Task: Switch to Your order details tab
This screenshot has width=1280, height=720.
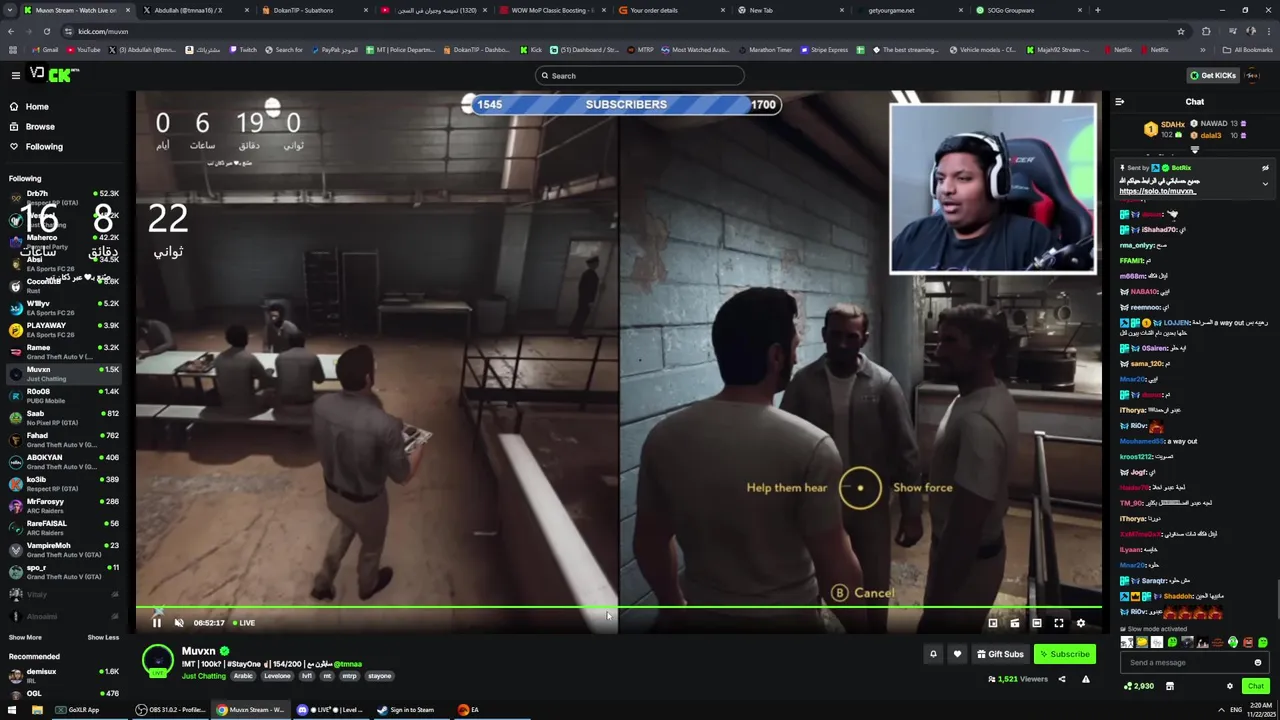Action: point(670,10)
